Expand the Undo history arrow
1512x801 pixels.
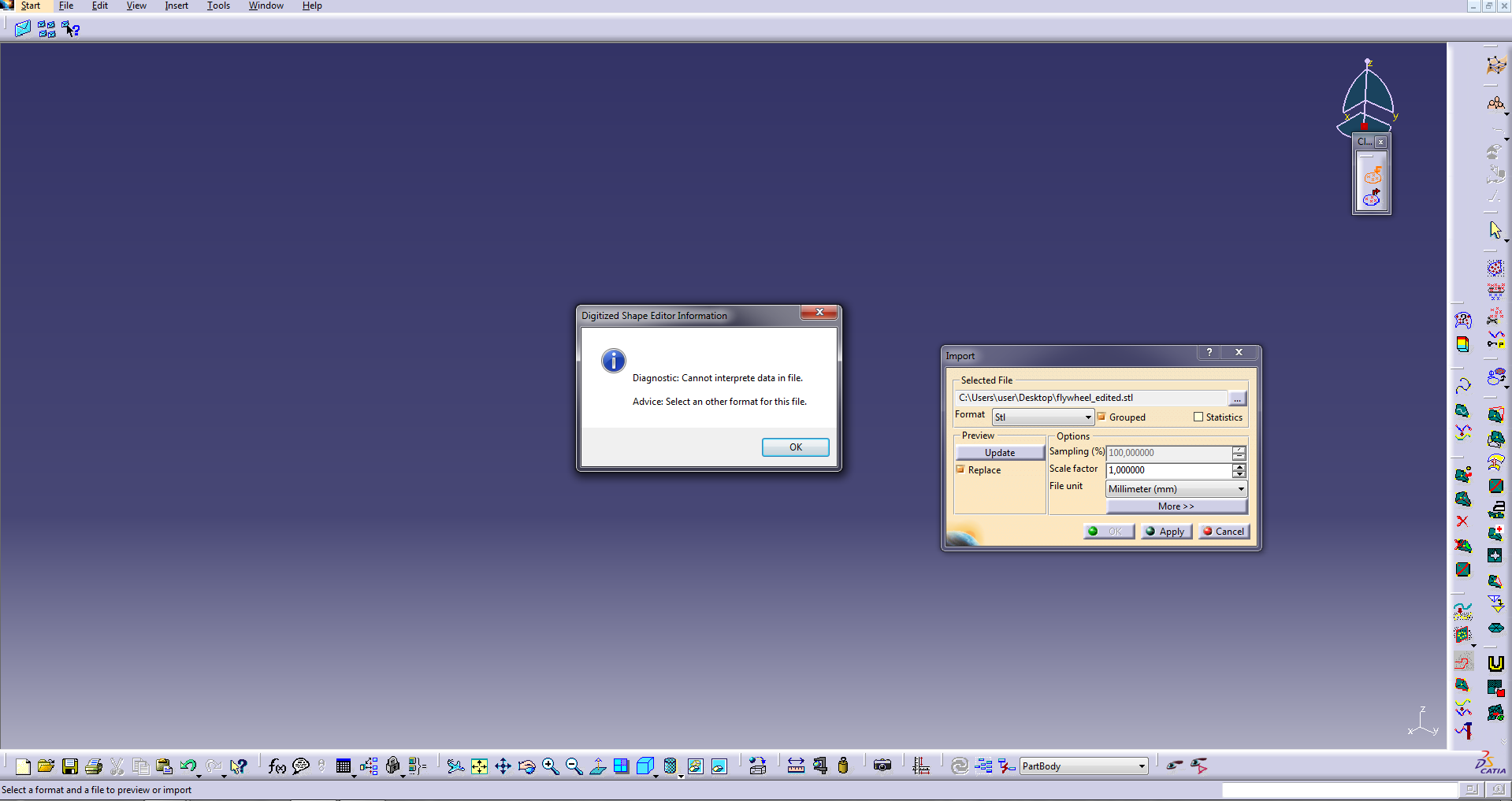coord(199,776)
